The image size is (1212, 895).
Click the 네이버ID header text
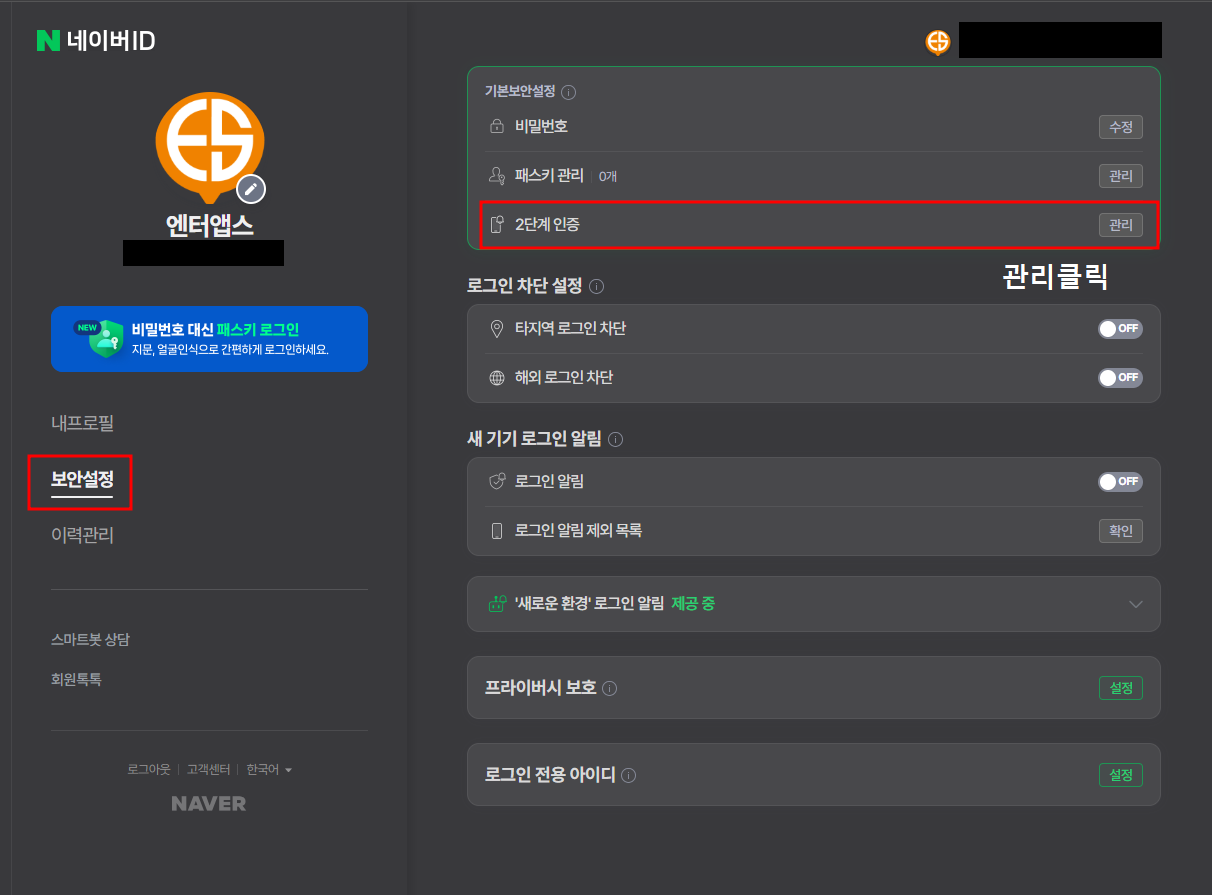pos(111,41)
